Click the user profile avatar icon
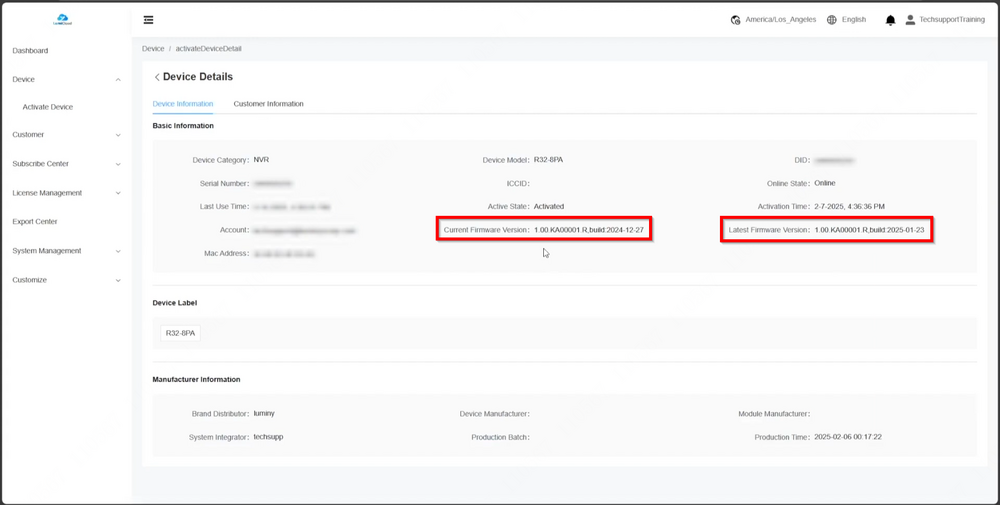Image resolution: width=1000 pixels, height=505 pixels. (910, 20)
